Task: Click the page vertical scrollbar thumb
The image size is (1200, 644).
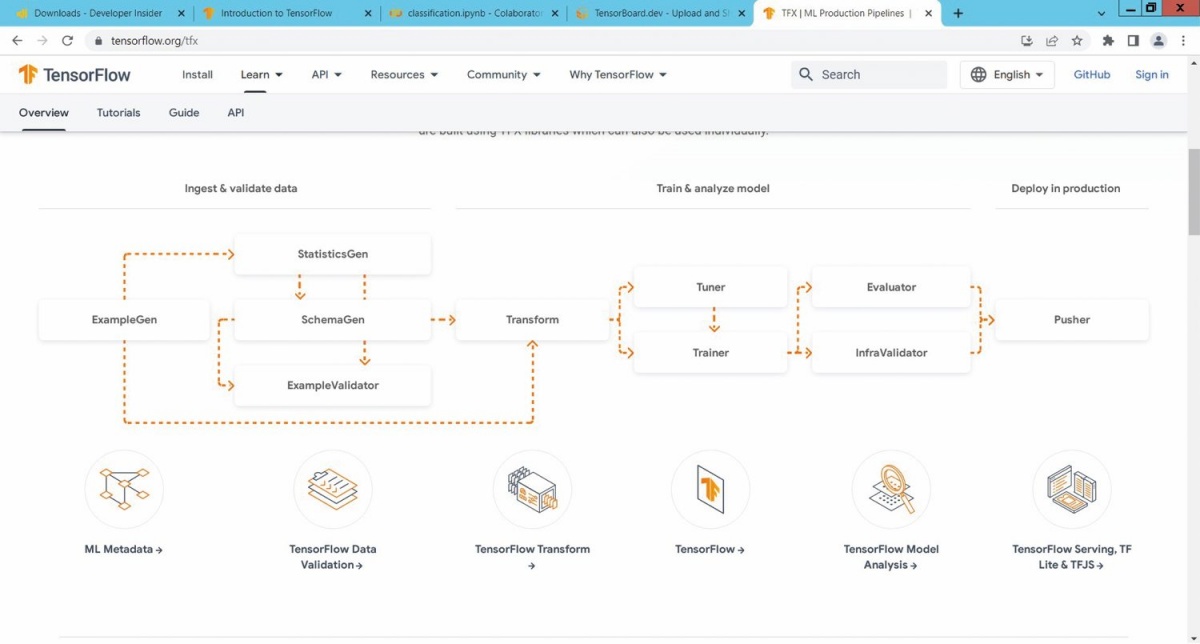Action: point(1194,192)
